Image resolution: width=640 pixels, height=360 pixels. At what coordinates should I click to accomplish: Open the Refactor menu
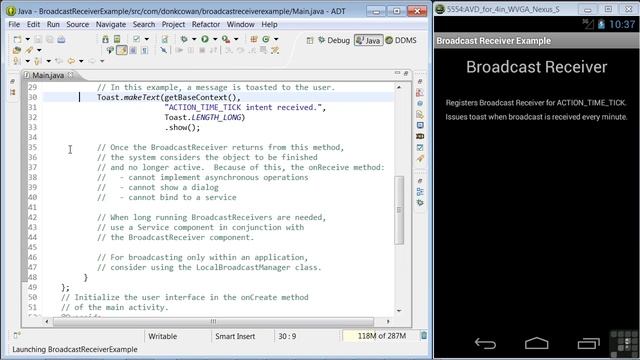pyautogui.click(x=206, y=24)
